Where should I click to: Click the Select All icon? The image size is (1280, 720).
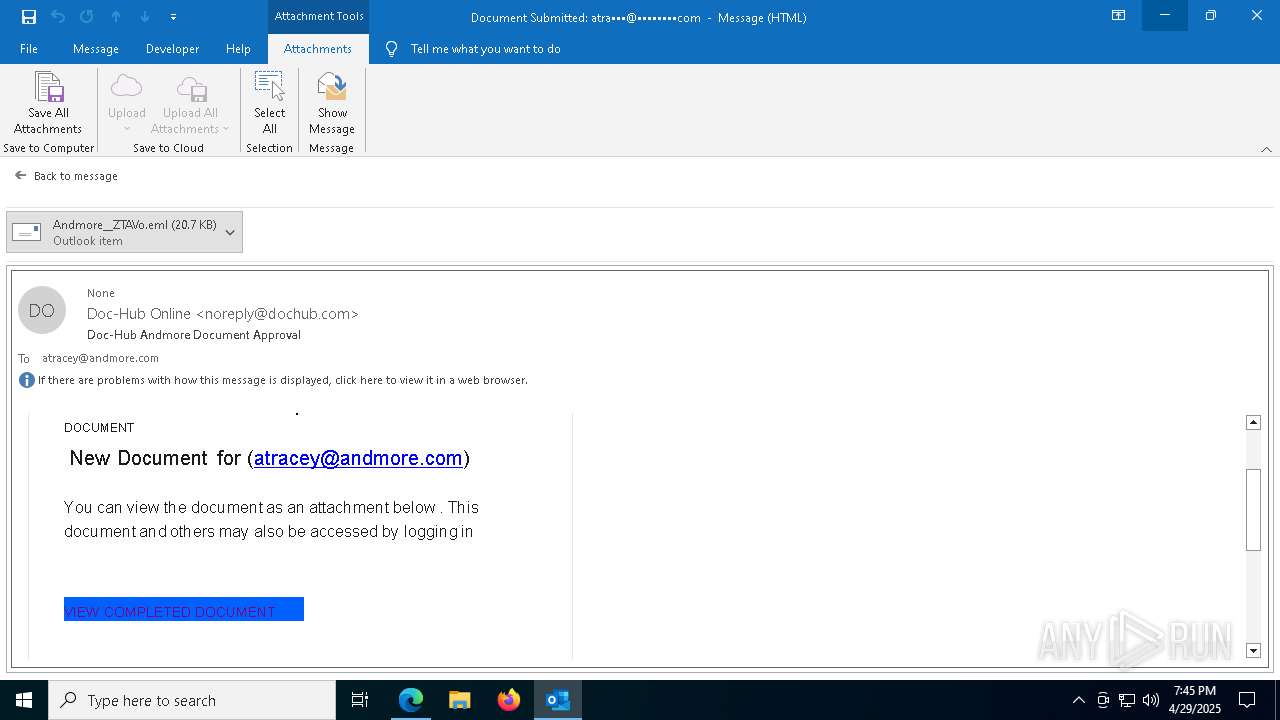pos(269,86)
